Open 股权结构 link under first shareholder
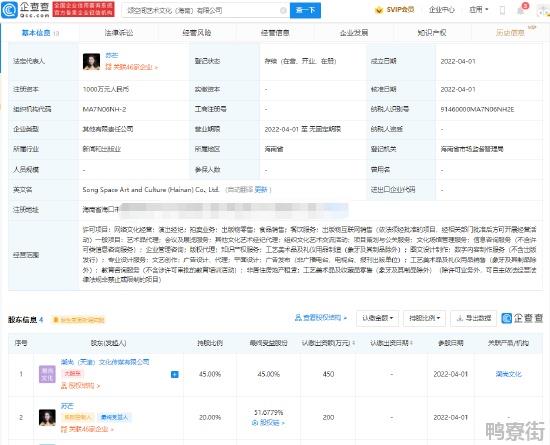This screenshot has height=445, width=550. [x=80, y=386]
